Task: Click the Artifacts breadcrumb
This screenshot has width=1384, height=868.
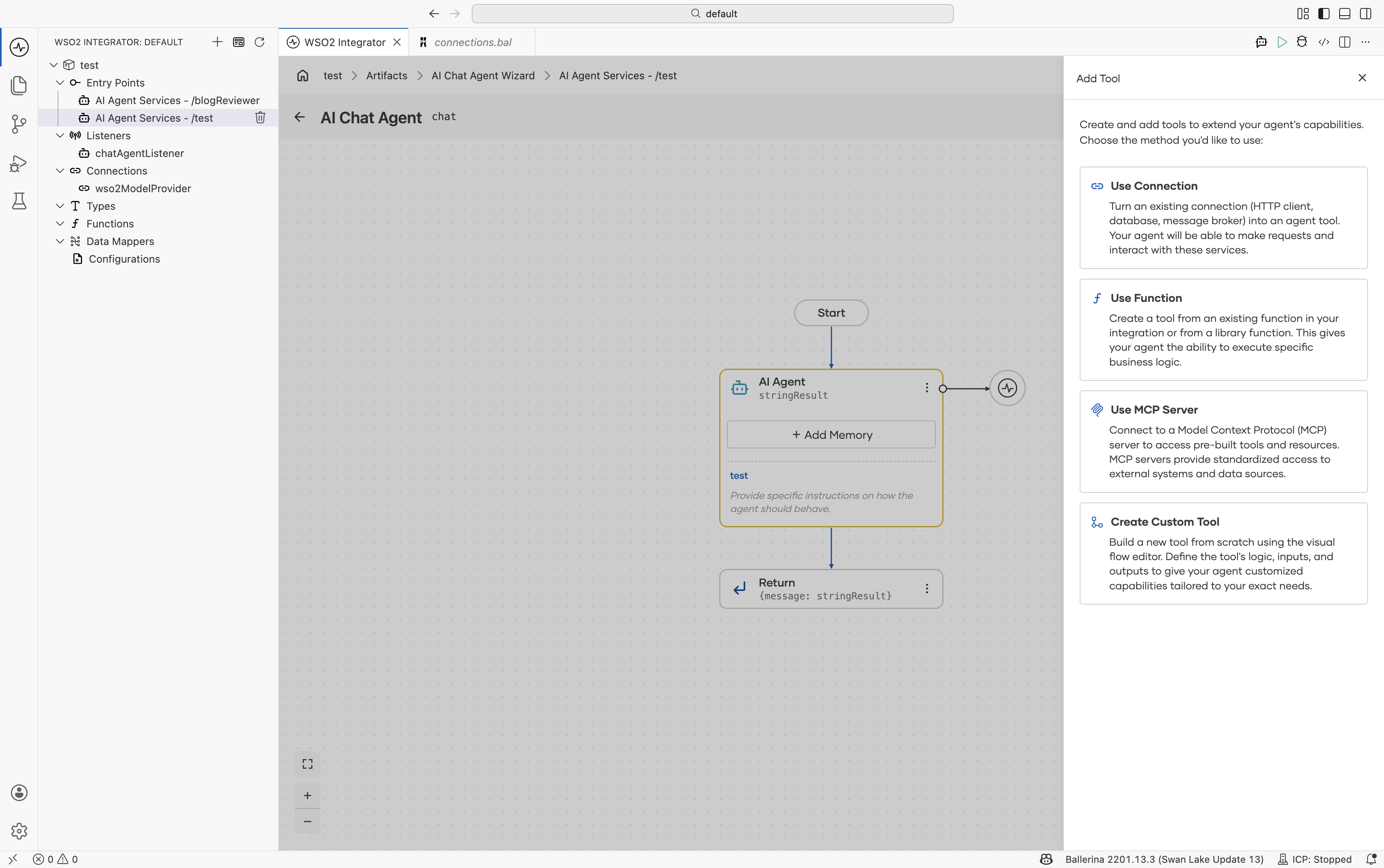Action: [386, 76]
